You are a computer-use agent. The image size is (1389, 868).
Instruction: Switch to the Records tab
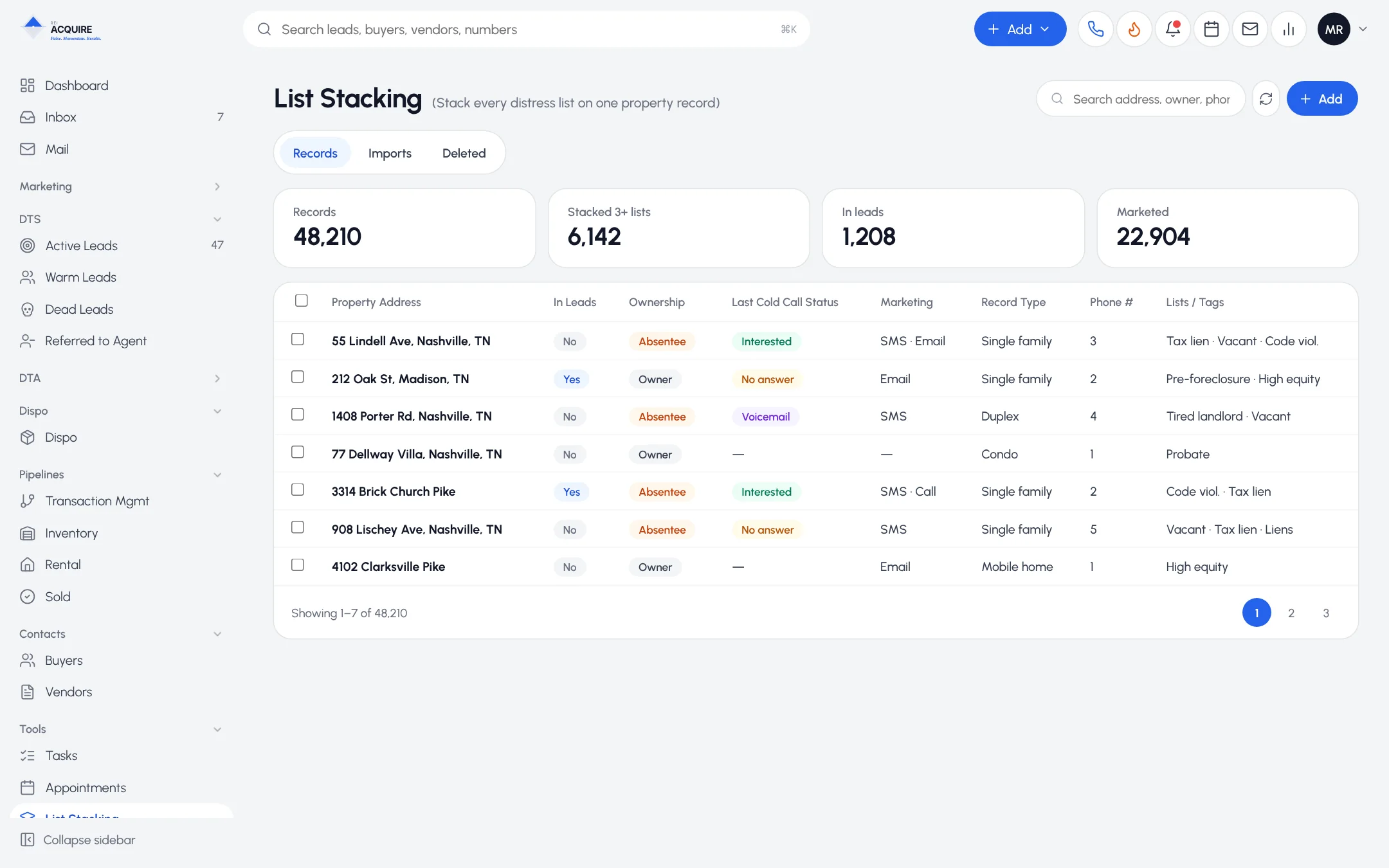(x=315, y=153)
